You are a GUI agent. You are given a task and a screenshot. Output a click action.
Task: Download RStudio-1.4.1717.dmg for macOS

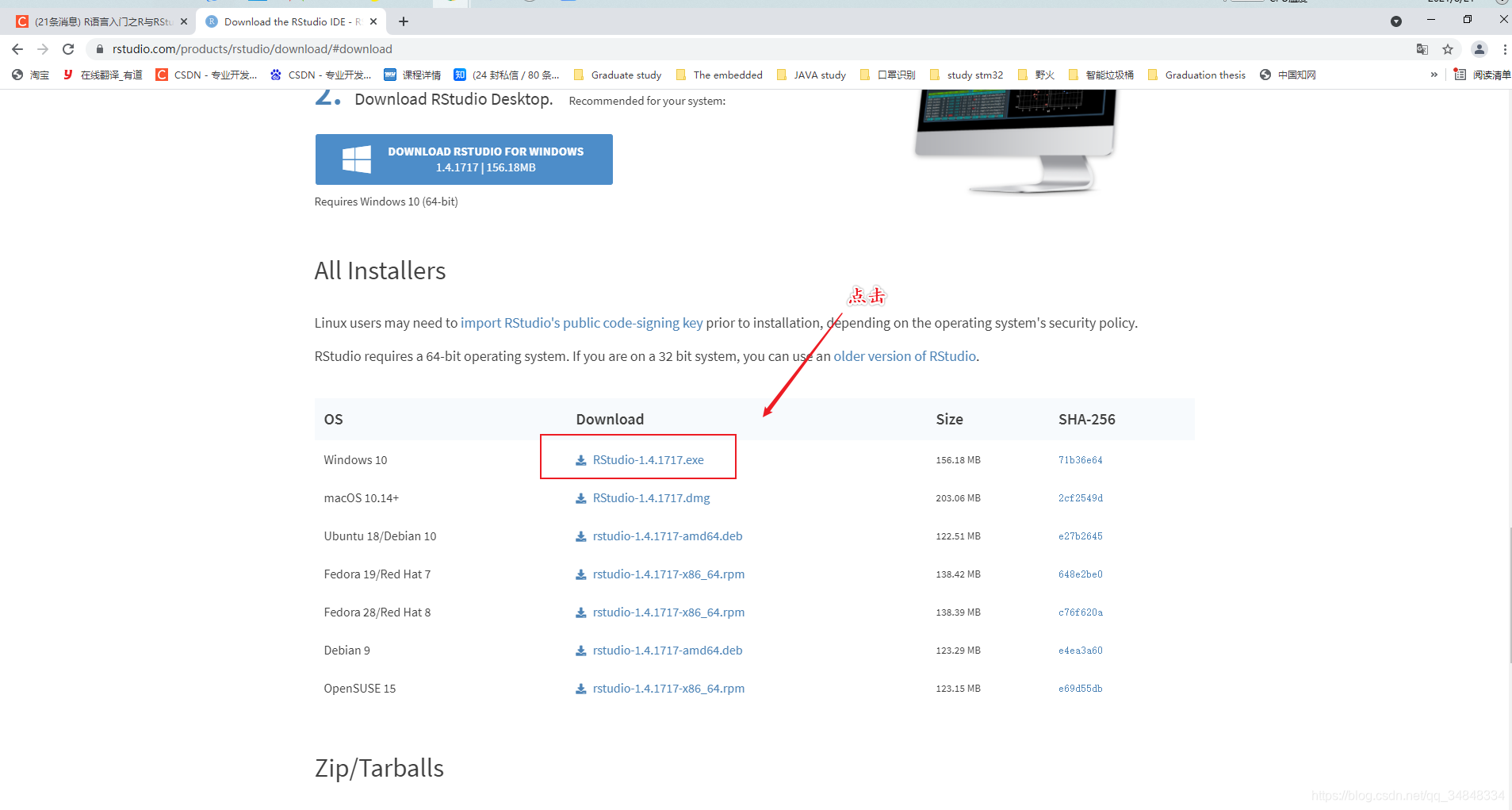(x=651, y=498)
